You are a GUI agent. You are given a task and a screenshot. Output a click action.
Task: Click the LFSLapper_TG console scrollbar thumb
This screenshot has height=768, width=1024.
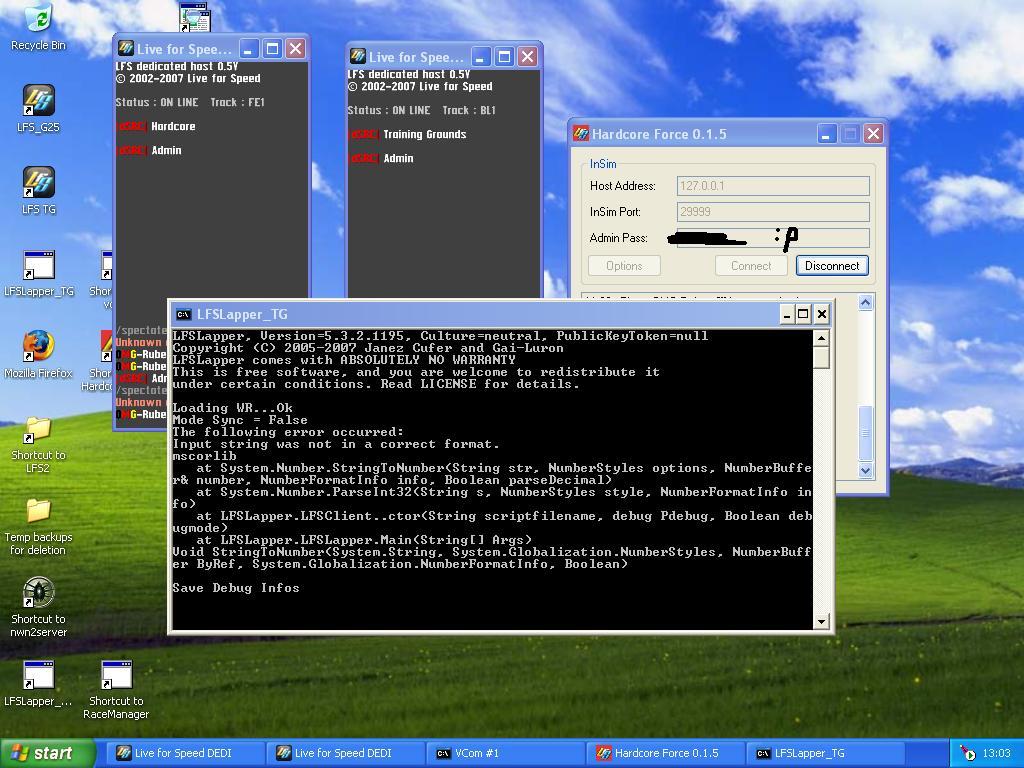coord(822,357)
